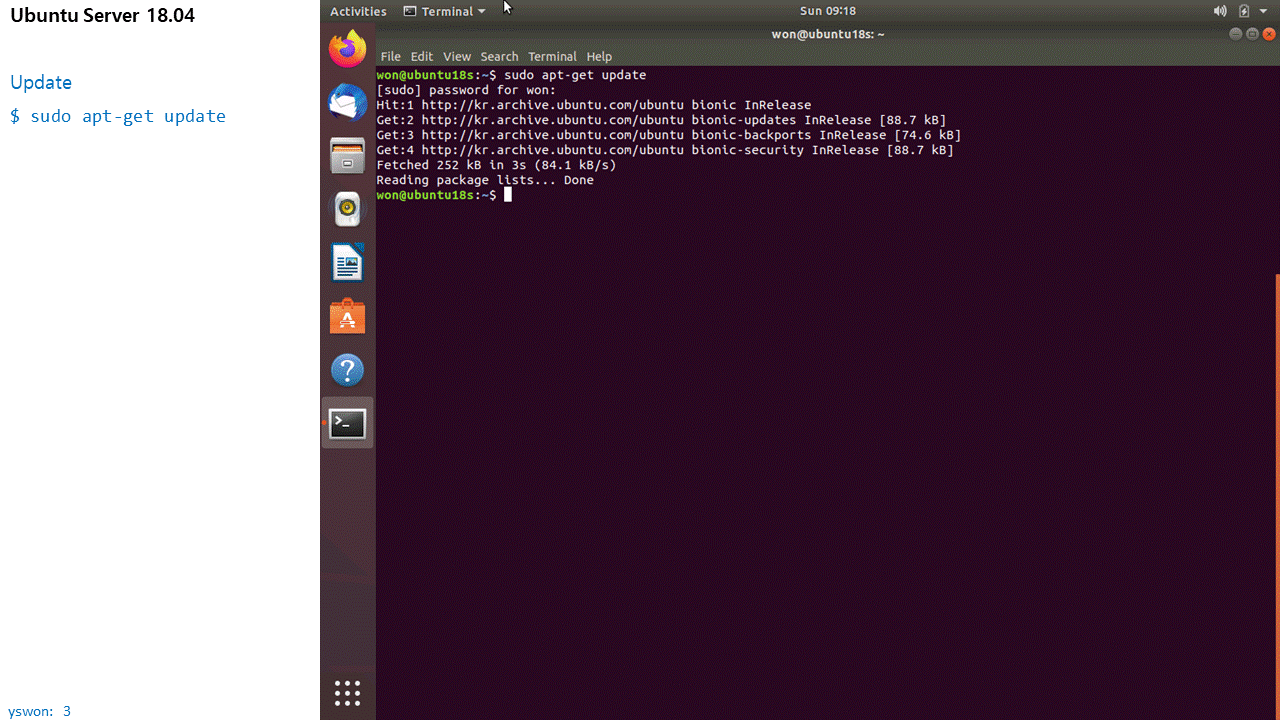The image size is (1280, 720).
Task: Click '$ sudo apt-get update' slide text
Action: tap(118, 116)
